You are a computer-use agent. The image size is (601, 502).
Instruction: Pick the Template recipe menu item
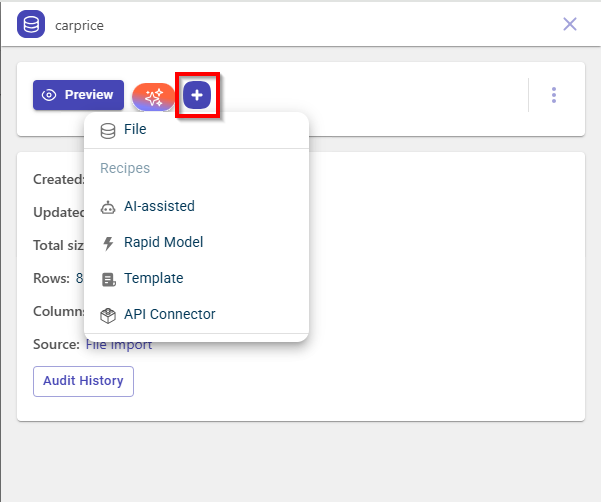click(x=153, y=279)
